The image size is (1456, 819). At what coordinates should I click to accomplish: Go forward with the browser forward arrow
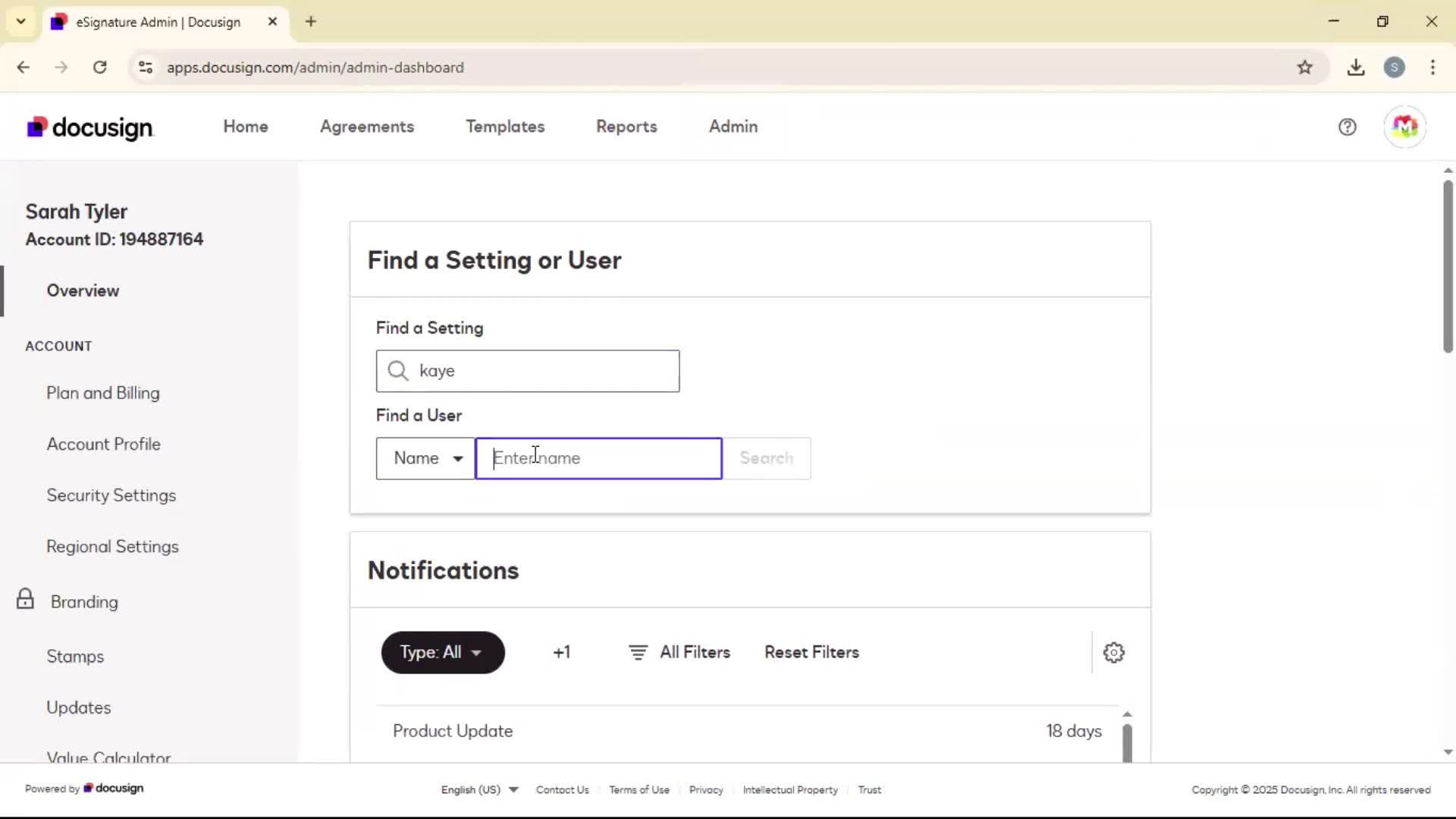(61, 67)
